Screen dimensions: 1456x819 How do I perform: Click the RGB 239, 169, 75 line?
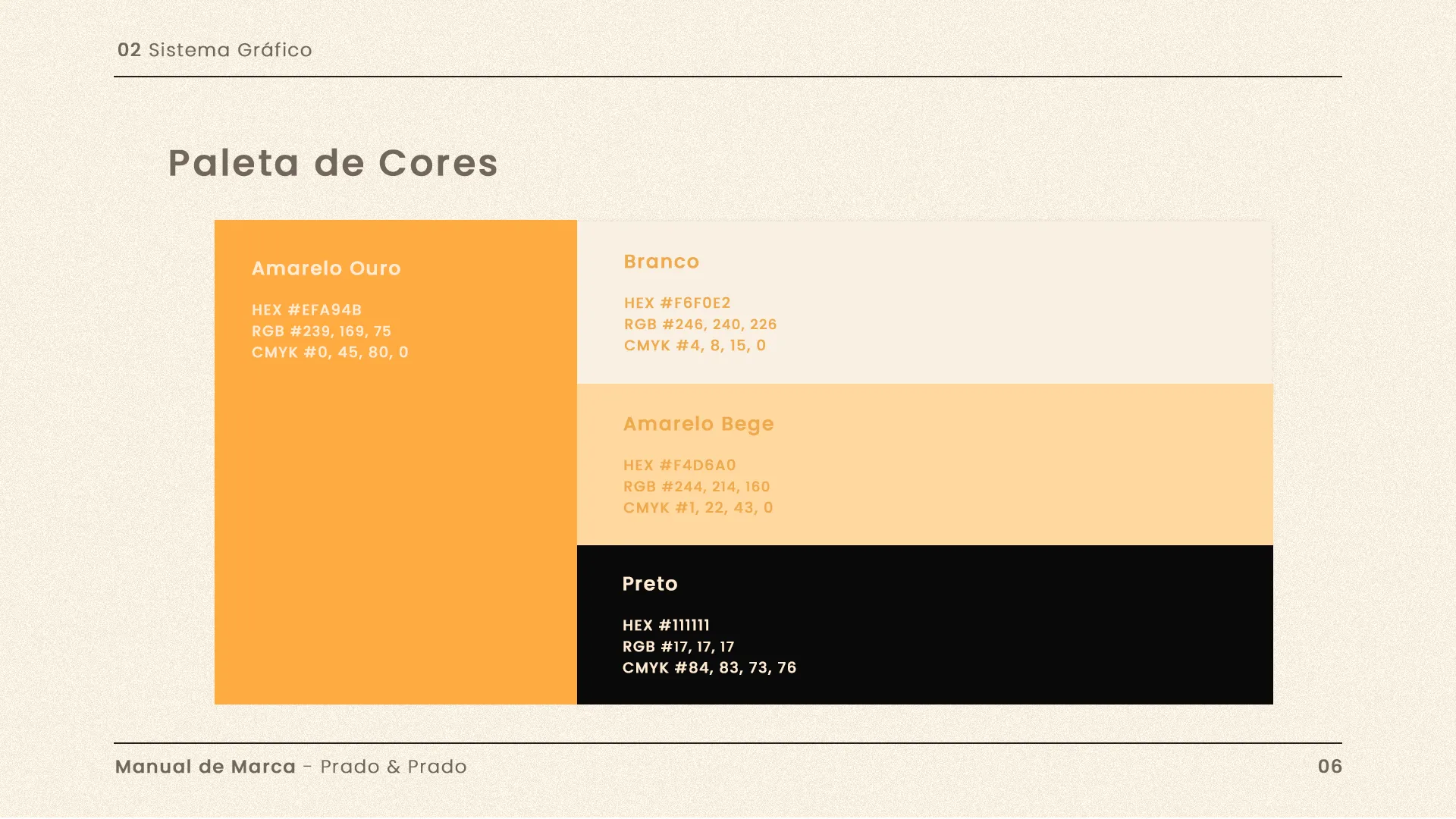[322, 331]
